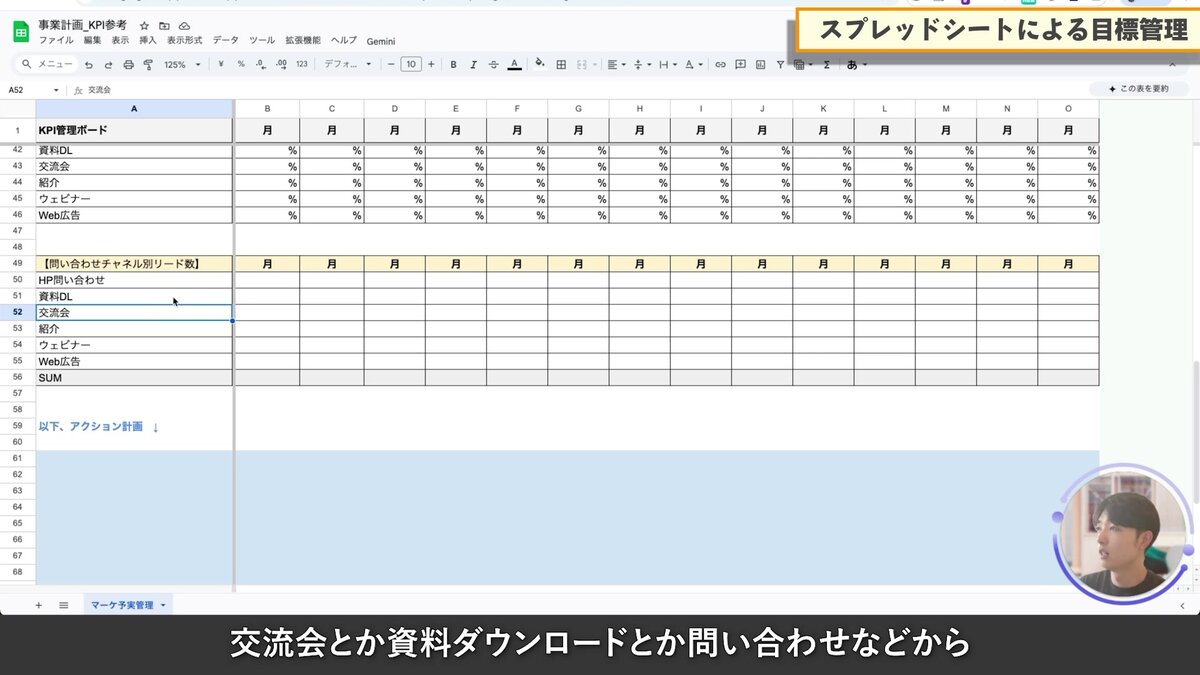Open the データ menu
The height and width of the screenshot is (675, 1200).
click(225, 41)
